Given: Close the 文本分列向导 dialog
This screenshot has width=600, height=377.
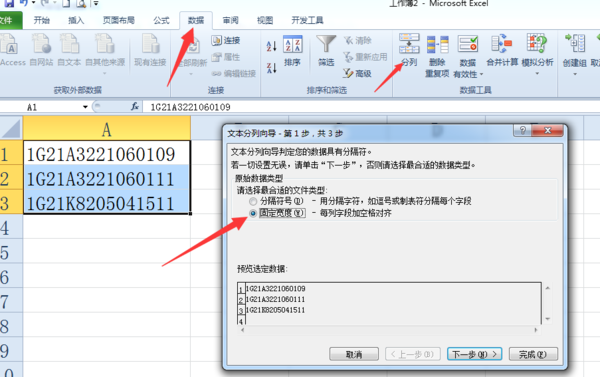Looking at the screenshot, I should [547, 131].
